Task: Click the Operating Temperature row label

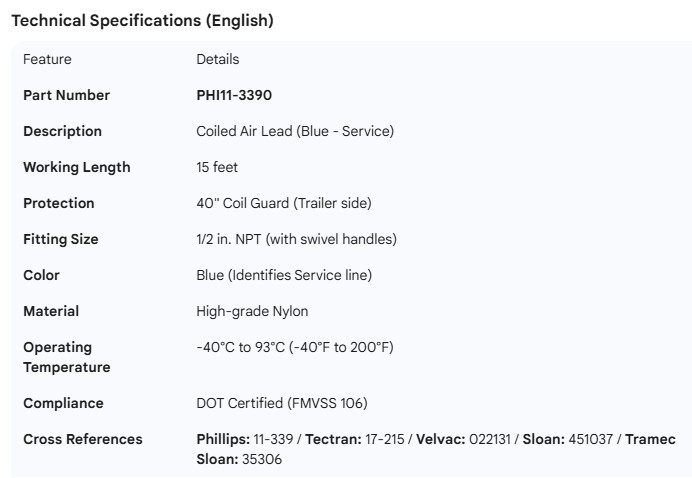Action: point(66,357)
